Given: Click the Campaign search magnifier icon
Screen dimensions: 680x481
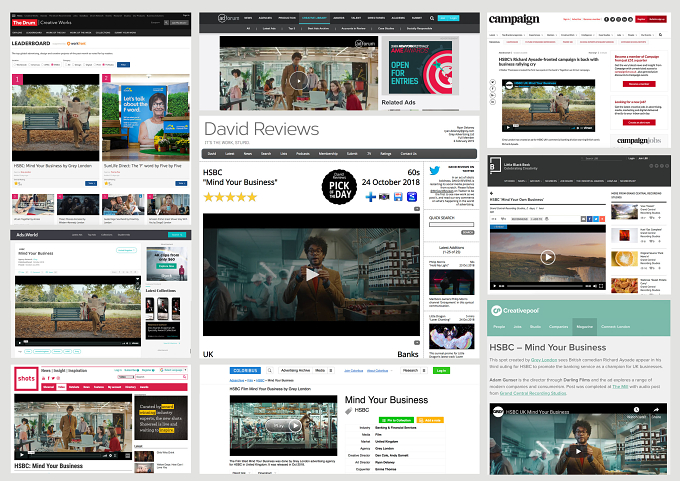Looking at the screenshot, I should tap(660, 35).
